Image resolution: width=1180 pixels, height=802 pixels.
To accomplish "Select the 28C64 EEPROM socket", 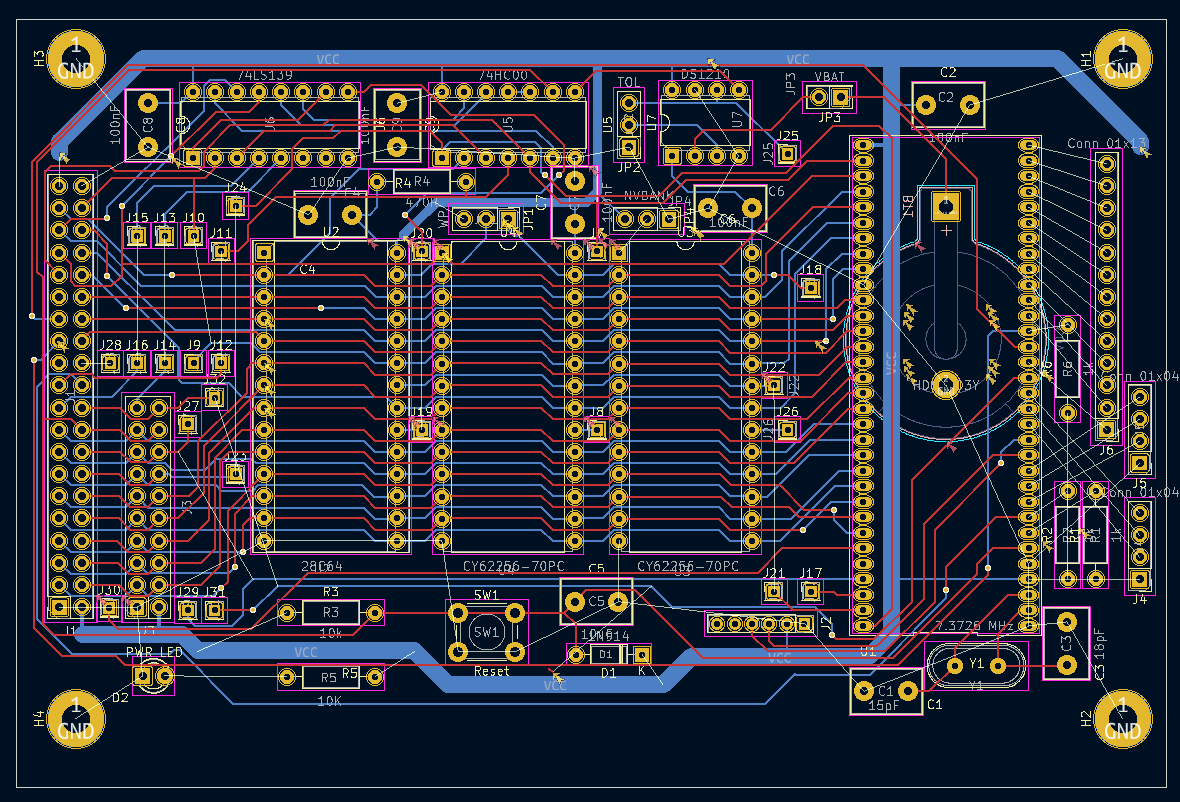I will (x=330, y=400).
